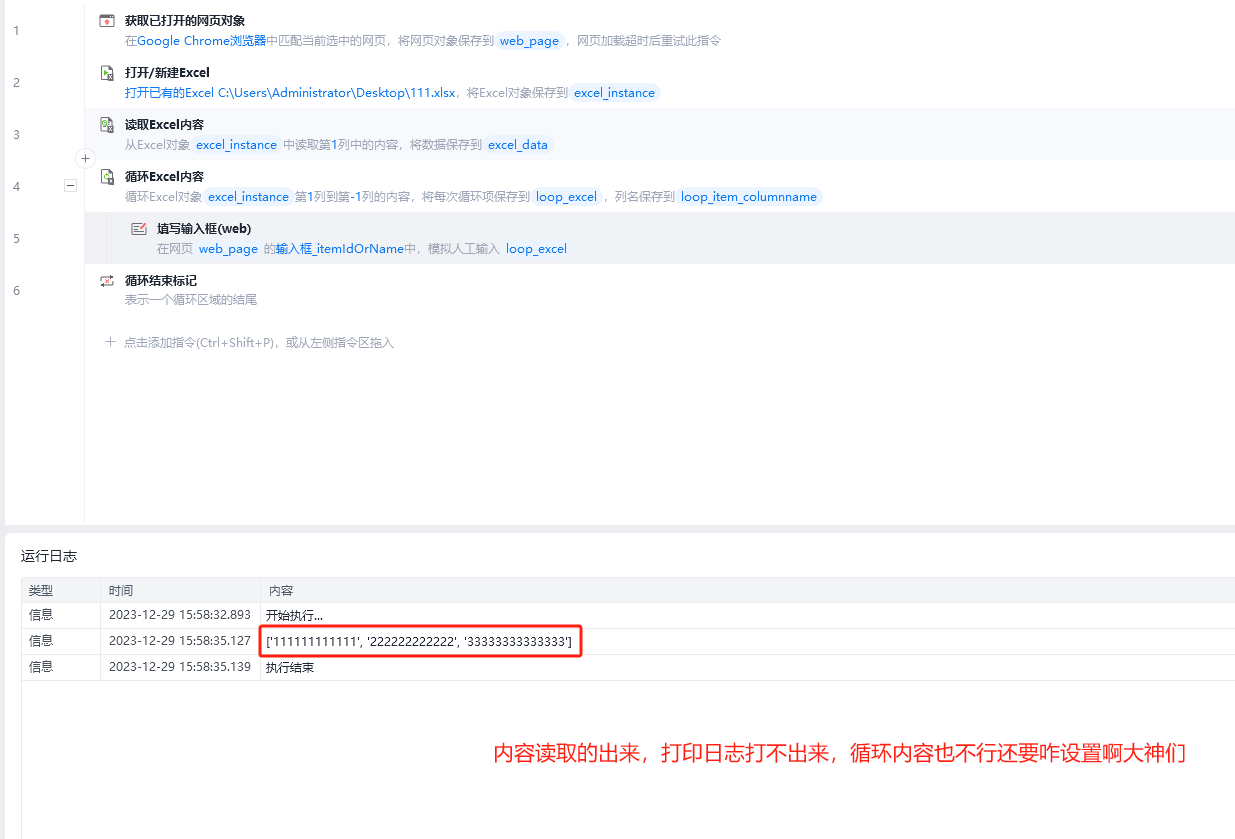Image resolution: width=1235 pixels, height=839 pixels.
Task: Click line number 3 in the gutter
Action: [x=16, y=135]
